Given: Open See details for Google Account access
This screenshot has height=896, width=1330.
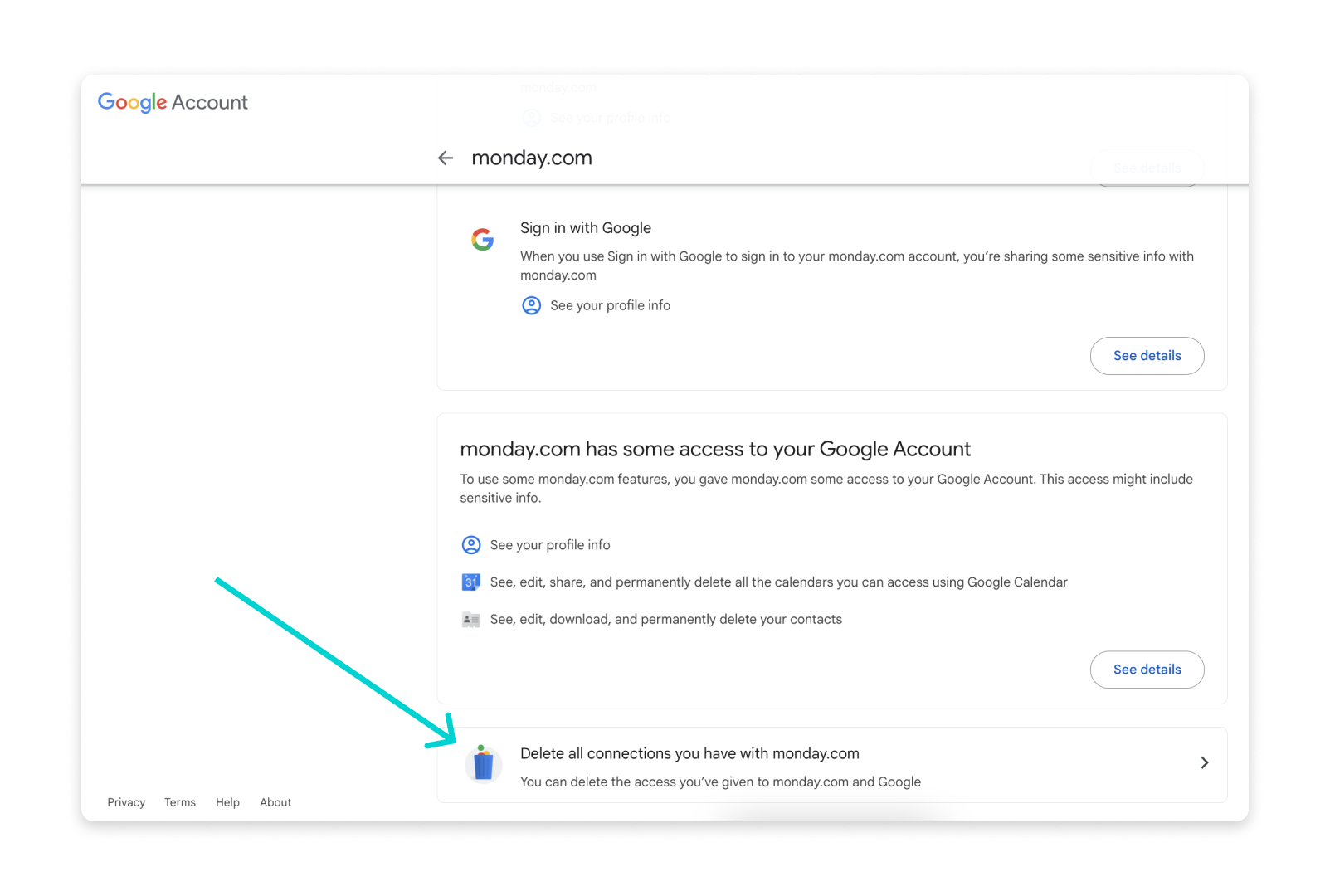Looking at the screenshot, I should click(1147, 670).
